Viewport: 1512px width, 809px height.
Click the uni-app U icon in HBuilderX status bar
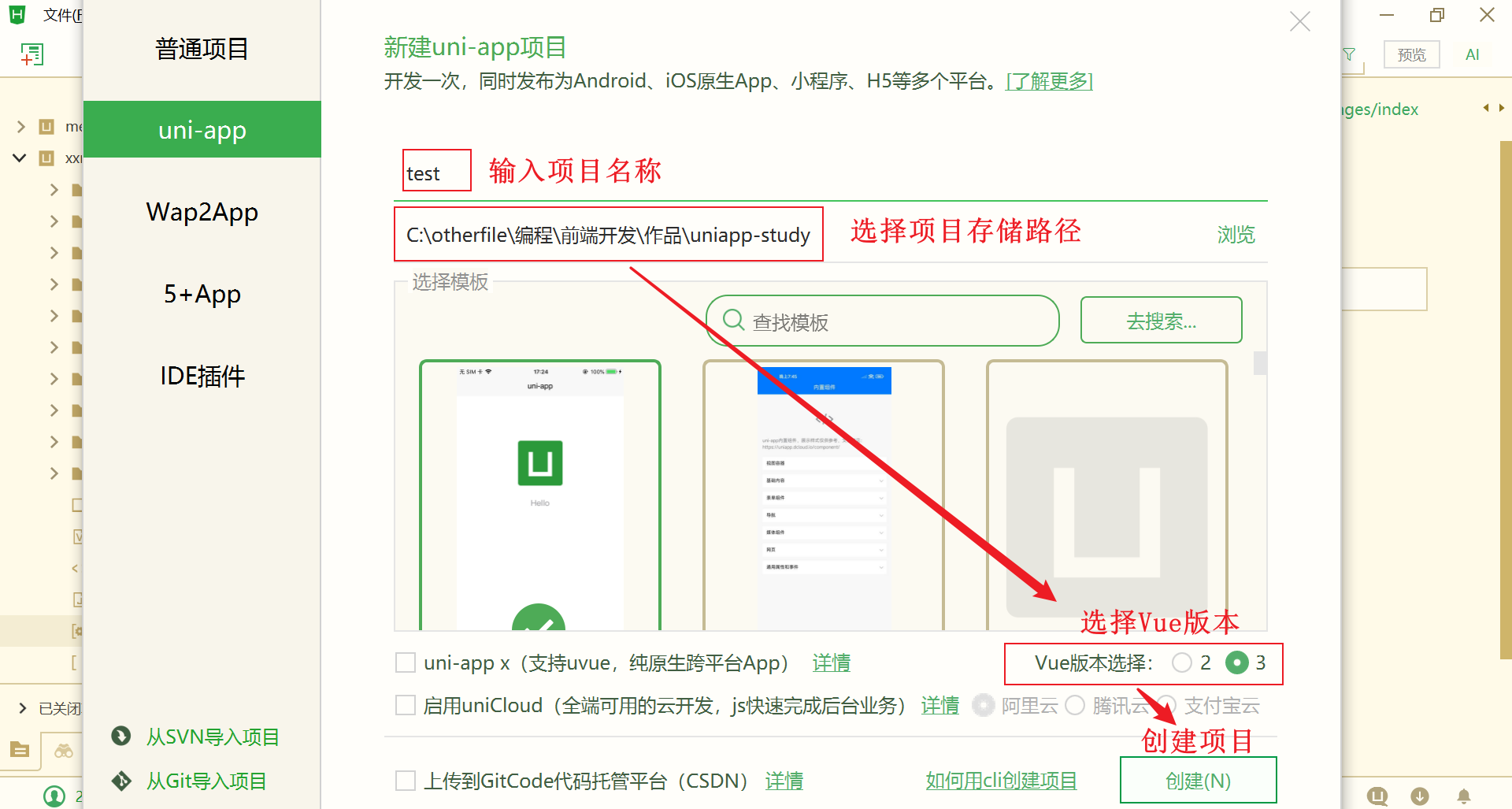[1377, 796]
